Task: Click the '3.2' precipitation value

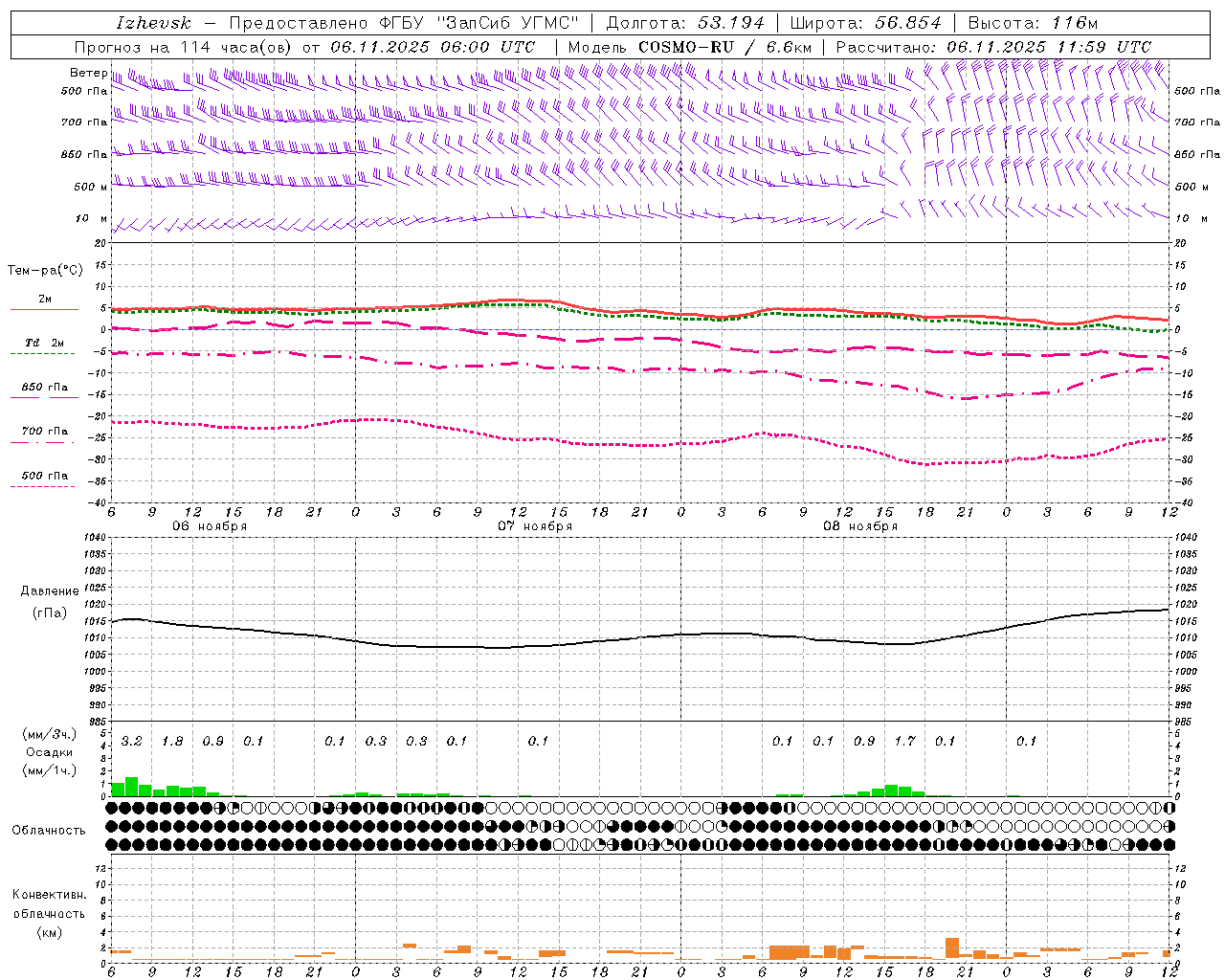Action: click(x=132, y=741)
